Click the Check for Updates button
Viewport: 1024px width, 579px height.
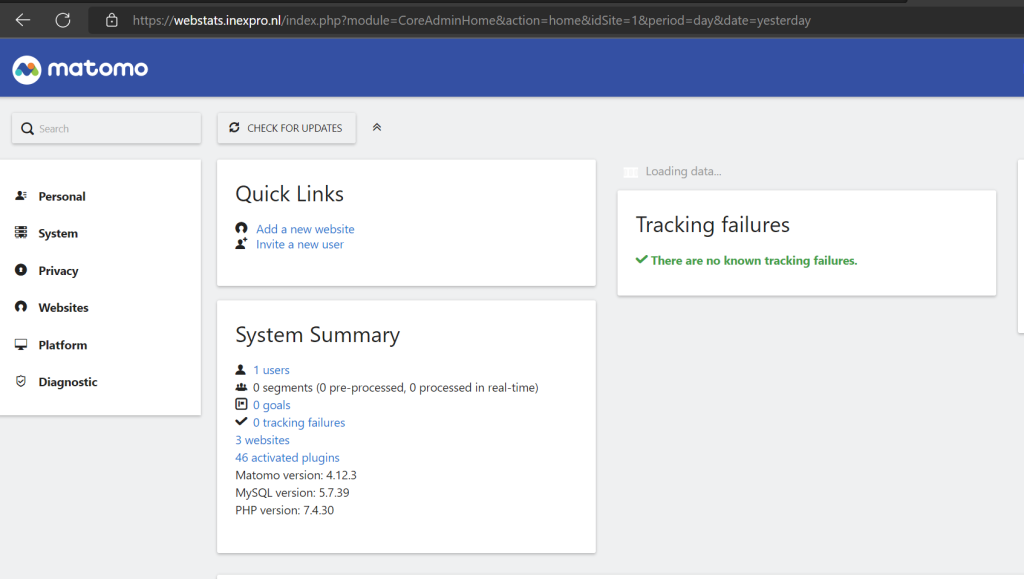coord(287,128)
